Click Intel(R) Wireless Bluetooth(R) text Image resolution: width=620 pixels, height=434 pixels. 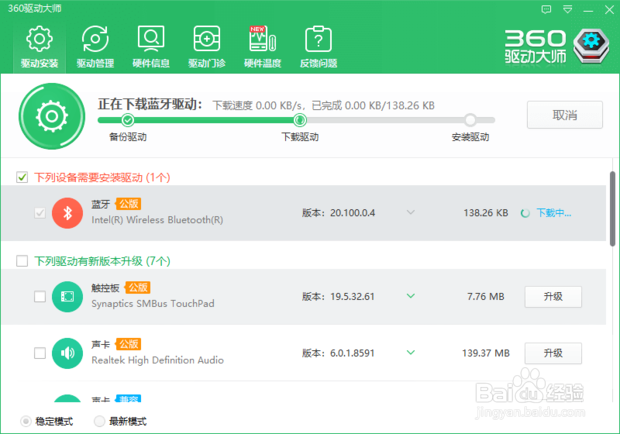157,220
